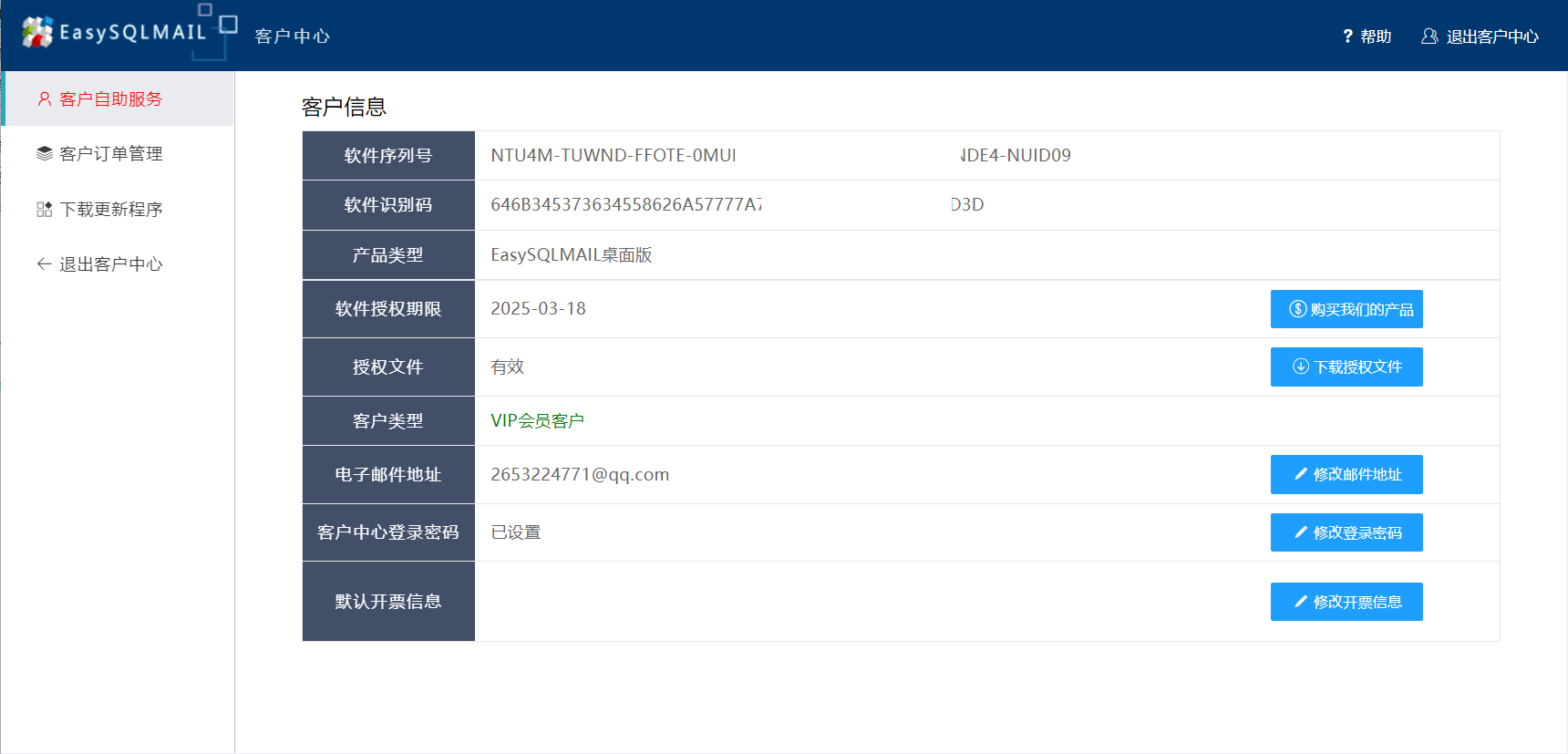Click the layers icon beside 客户订单管理

pos(44,153)
